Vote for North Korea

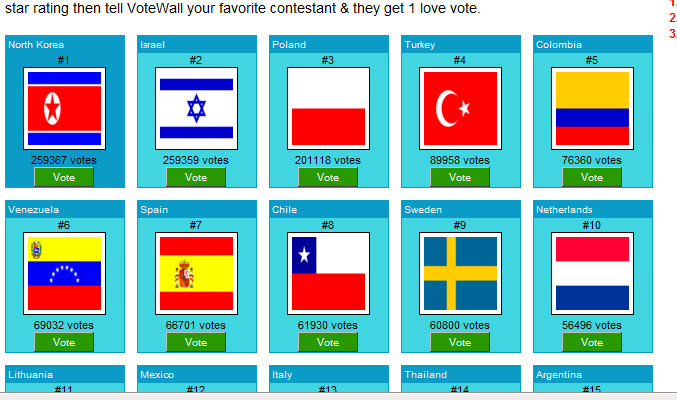click(64, 177)
